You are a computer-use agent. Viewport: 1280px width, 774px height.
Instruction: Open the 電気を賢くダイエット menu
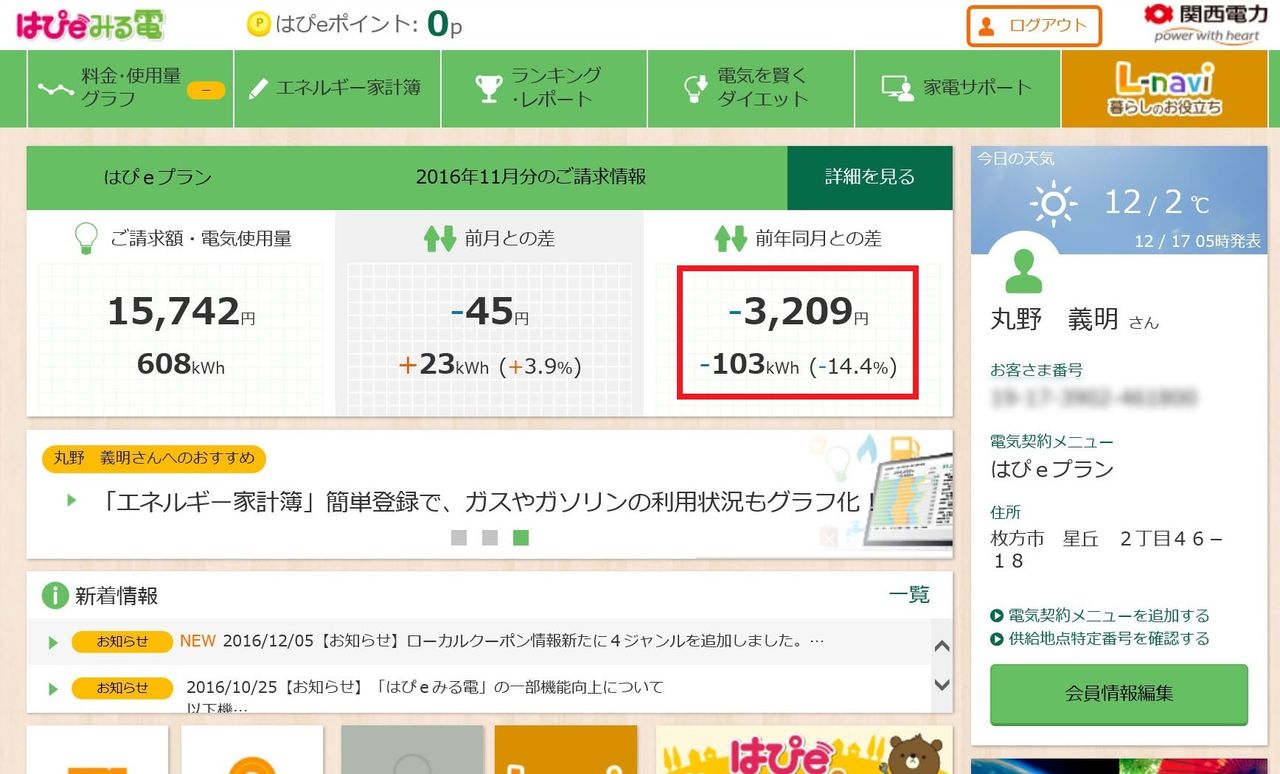coord(751,88)
